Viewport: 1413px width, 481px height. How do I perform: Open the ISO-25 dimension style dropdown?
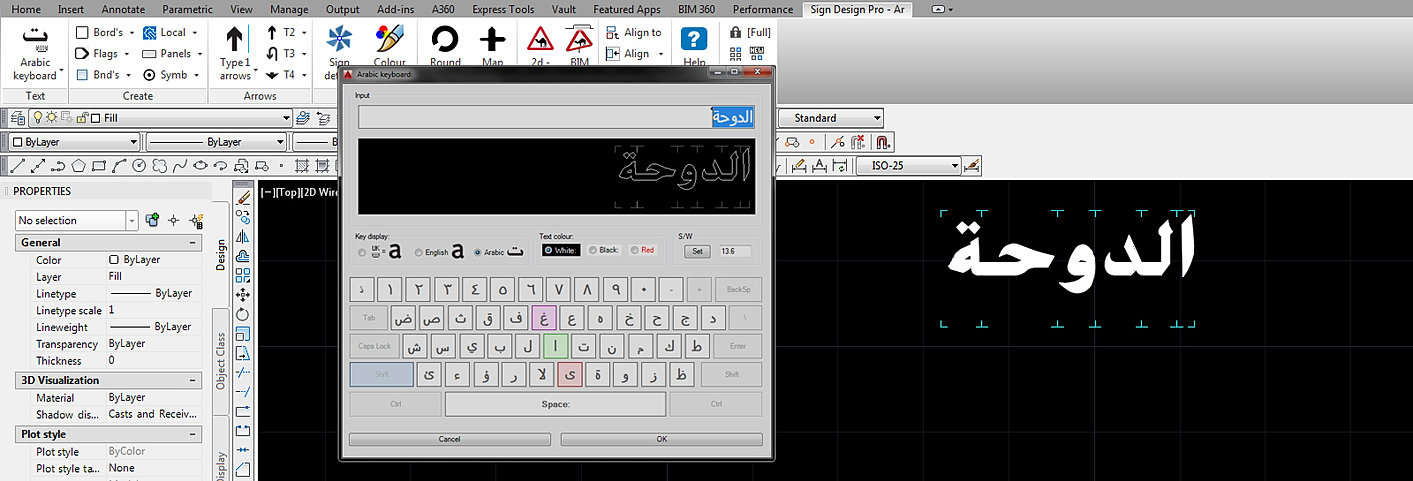tap(955, 166)
